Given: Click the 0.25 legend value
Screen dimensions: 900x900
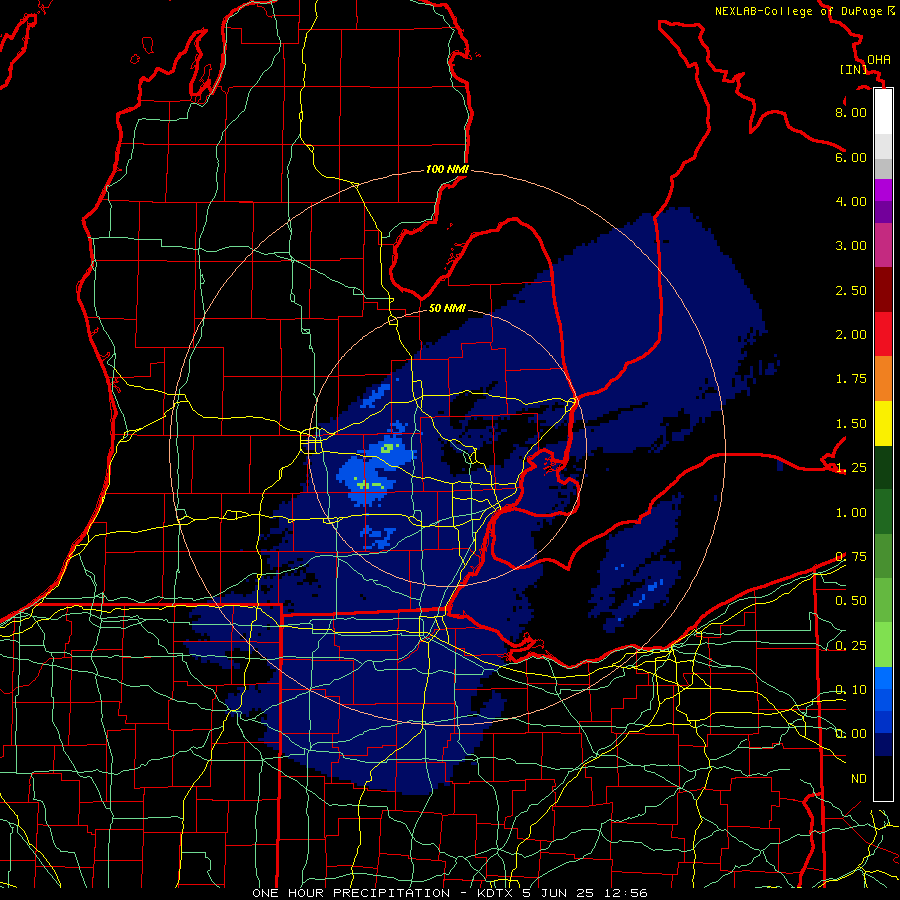Looking at the screenshot, I should [x=851, y=646].
